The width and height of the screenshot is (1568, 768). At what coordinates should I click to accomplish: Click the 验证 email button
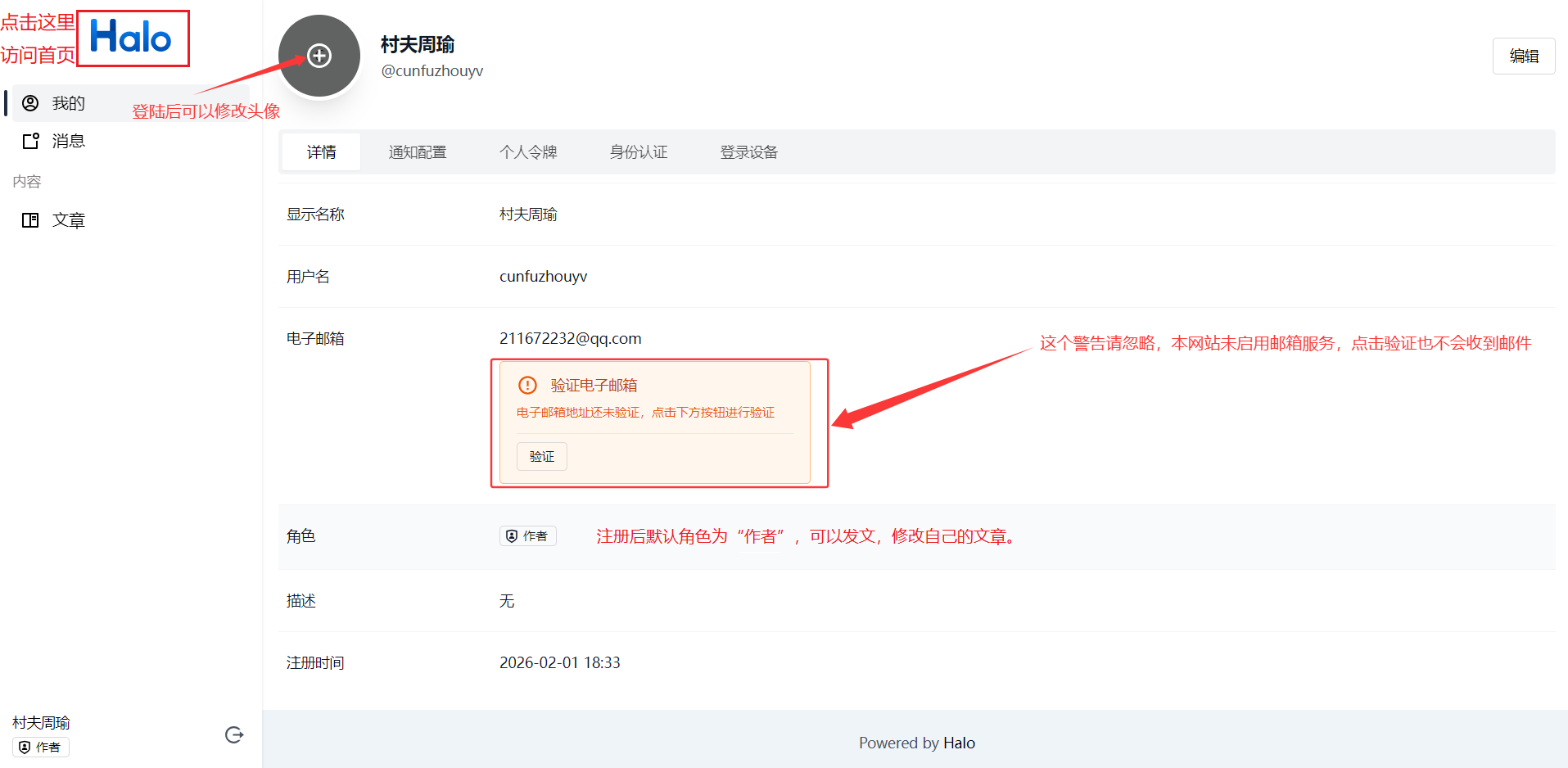[x=541, y=456]
